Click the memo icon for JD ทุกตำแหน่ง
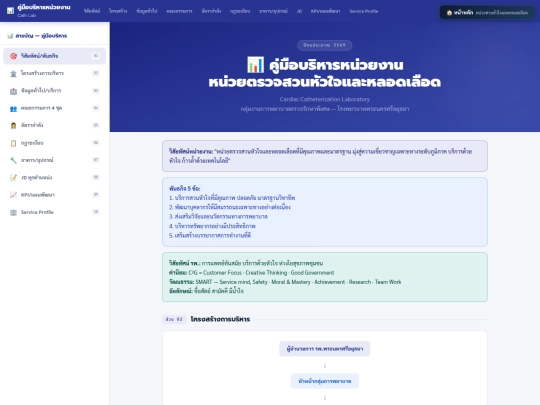The image size is (540, 405). coord(13,178)
